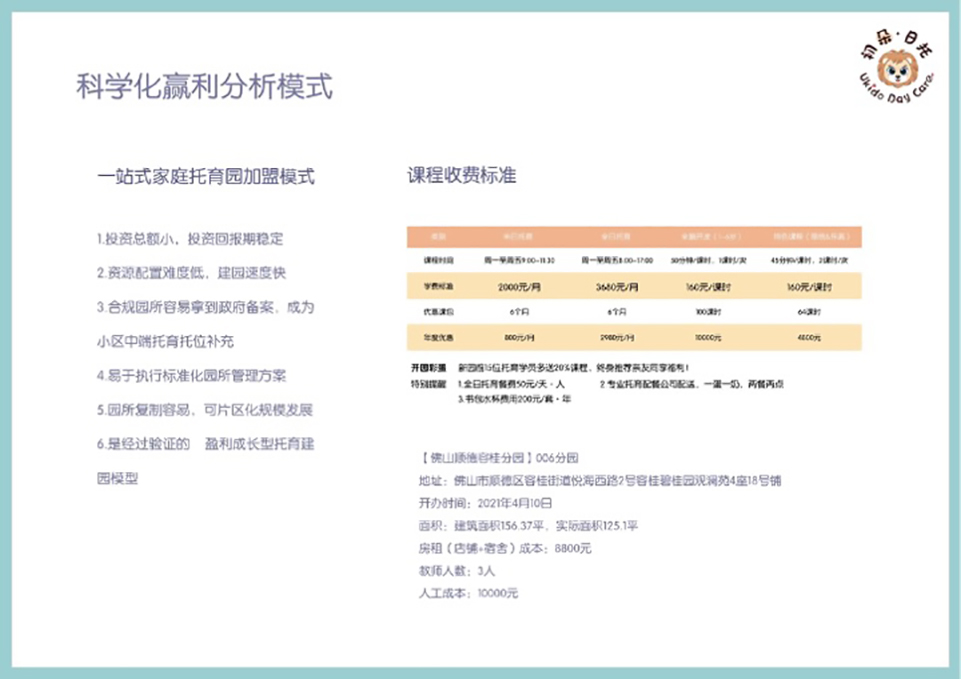Click the 佛山顺德容桂分园 006分园 title

coord(497,458)
